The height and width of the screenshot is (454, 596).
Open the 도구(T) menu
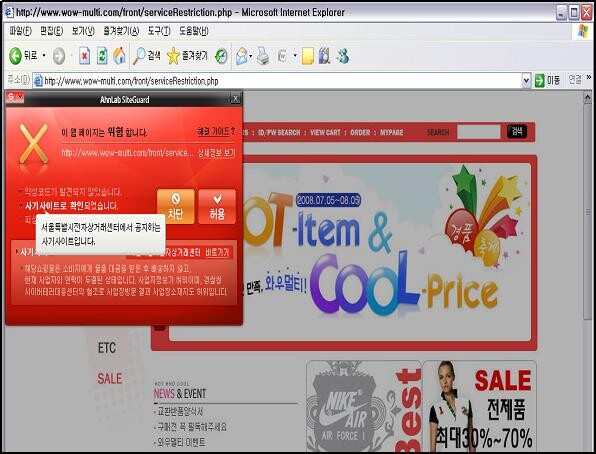[x=159, y=31]
